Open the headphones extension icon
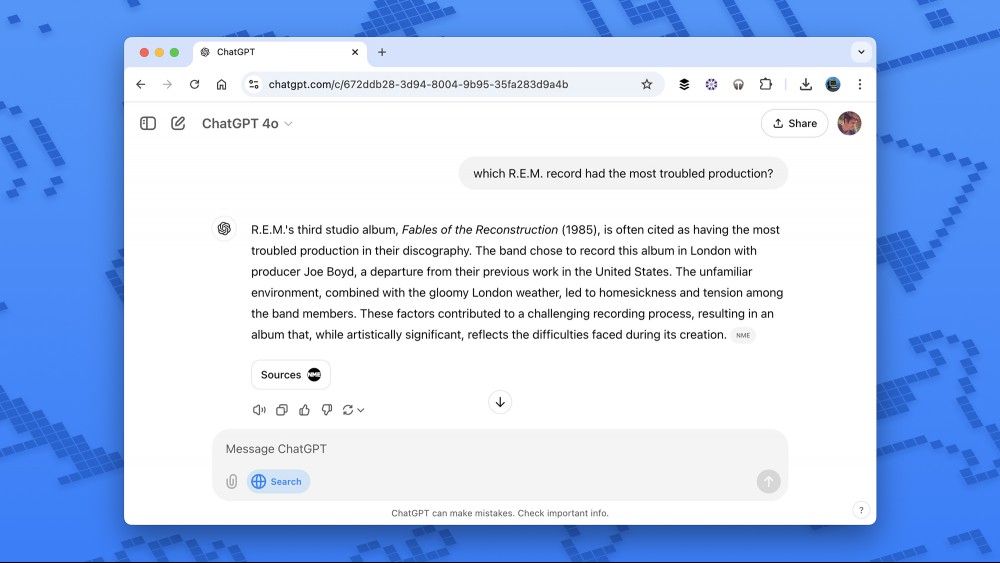Screen dimensions: 1000x563 click(739, 84)
